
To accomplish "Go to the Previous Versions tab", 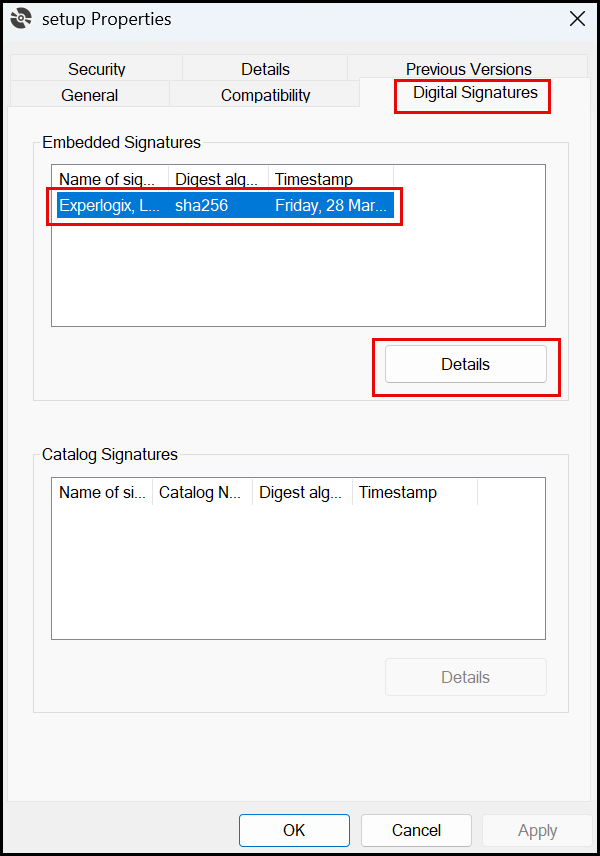I will tap(468, 69).
